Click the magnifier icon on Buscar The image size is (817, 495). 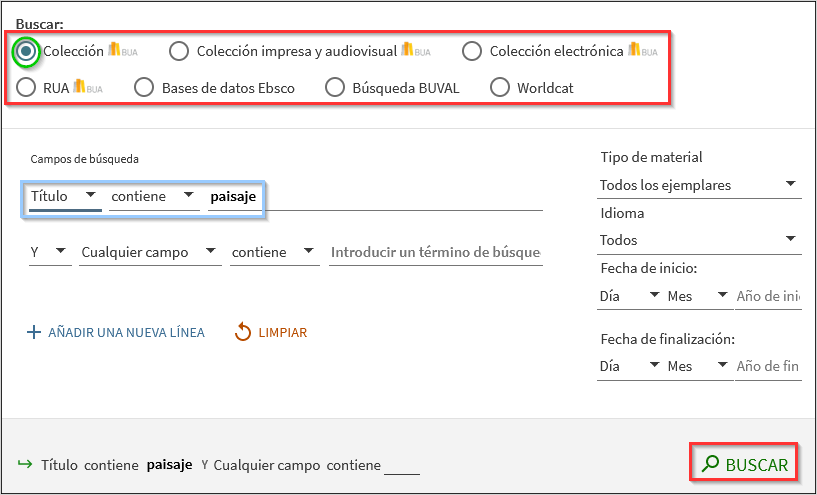click(x=710, y=464)
